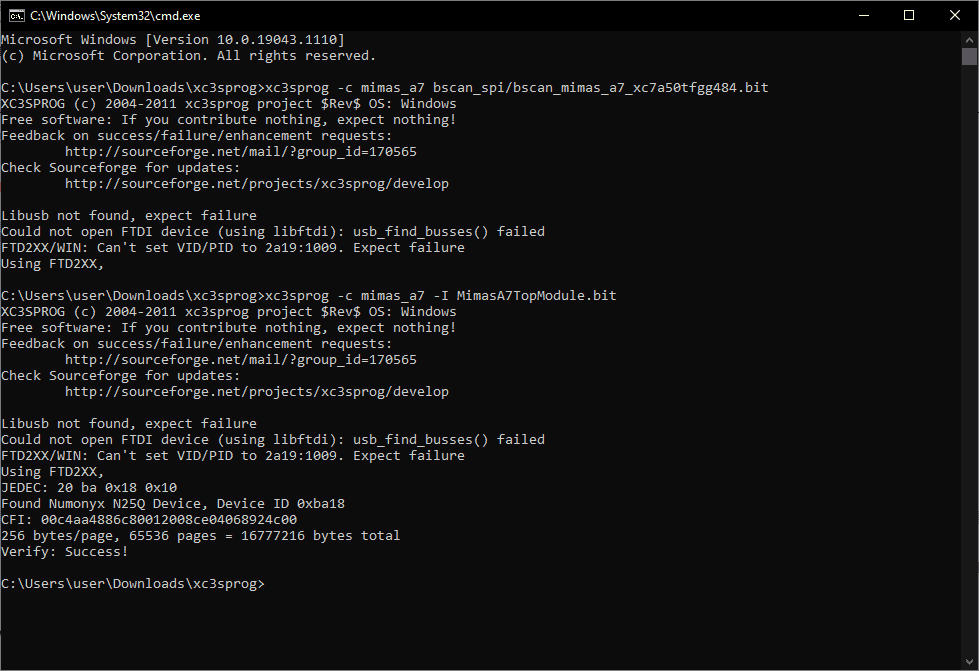Image resolution: width=979 pixels, height=671 pixels.
Task: Click the CFI hex string line
Action: (x=149, y=519)
